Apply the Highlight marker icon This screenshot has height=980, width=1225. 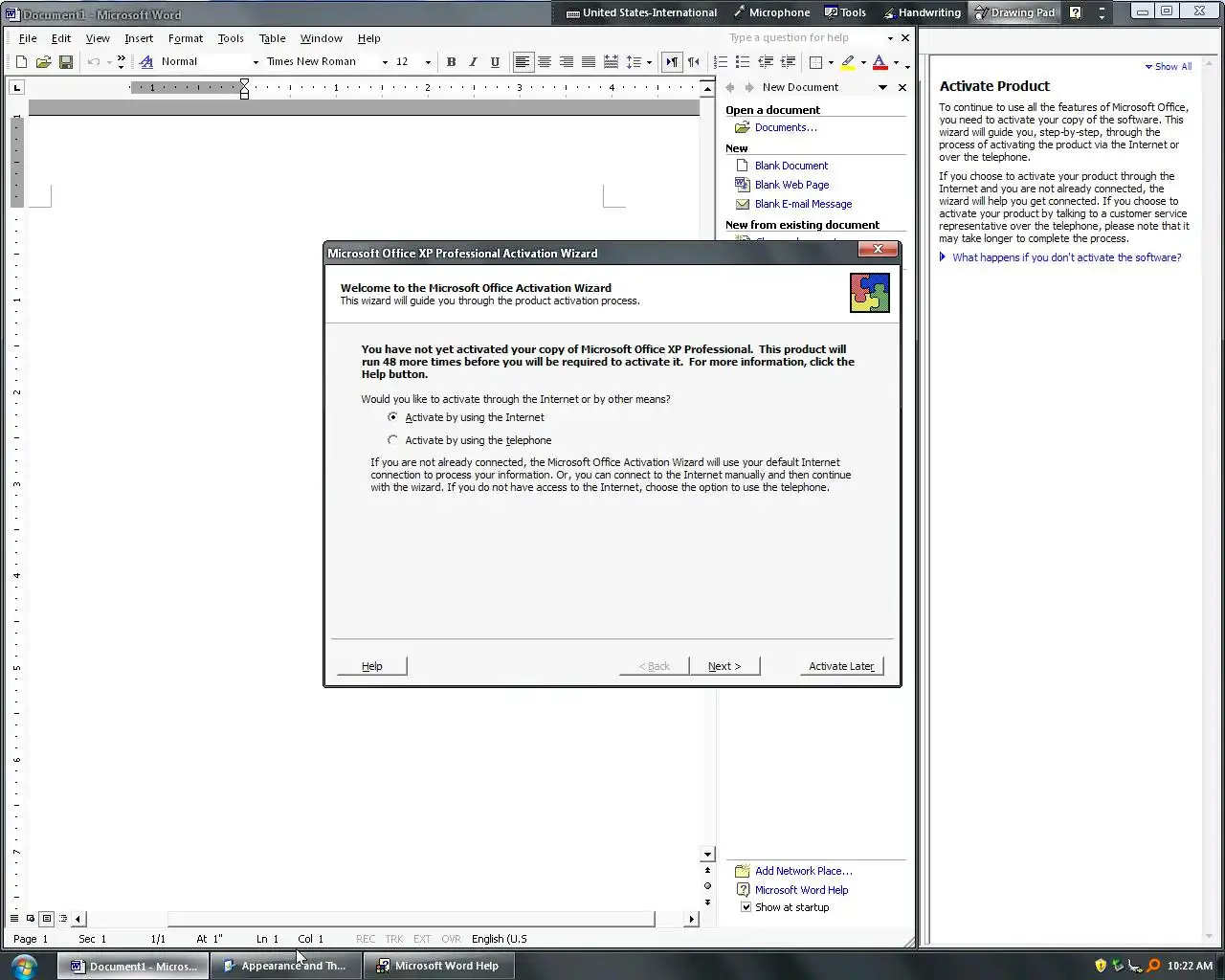point(848,62)
